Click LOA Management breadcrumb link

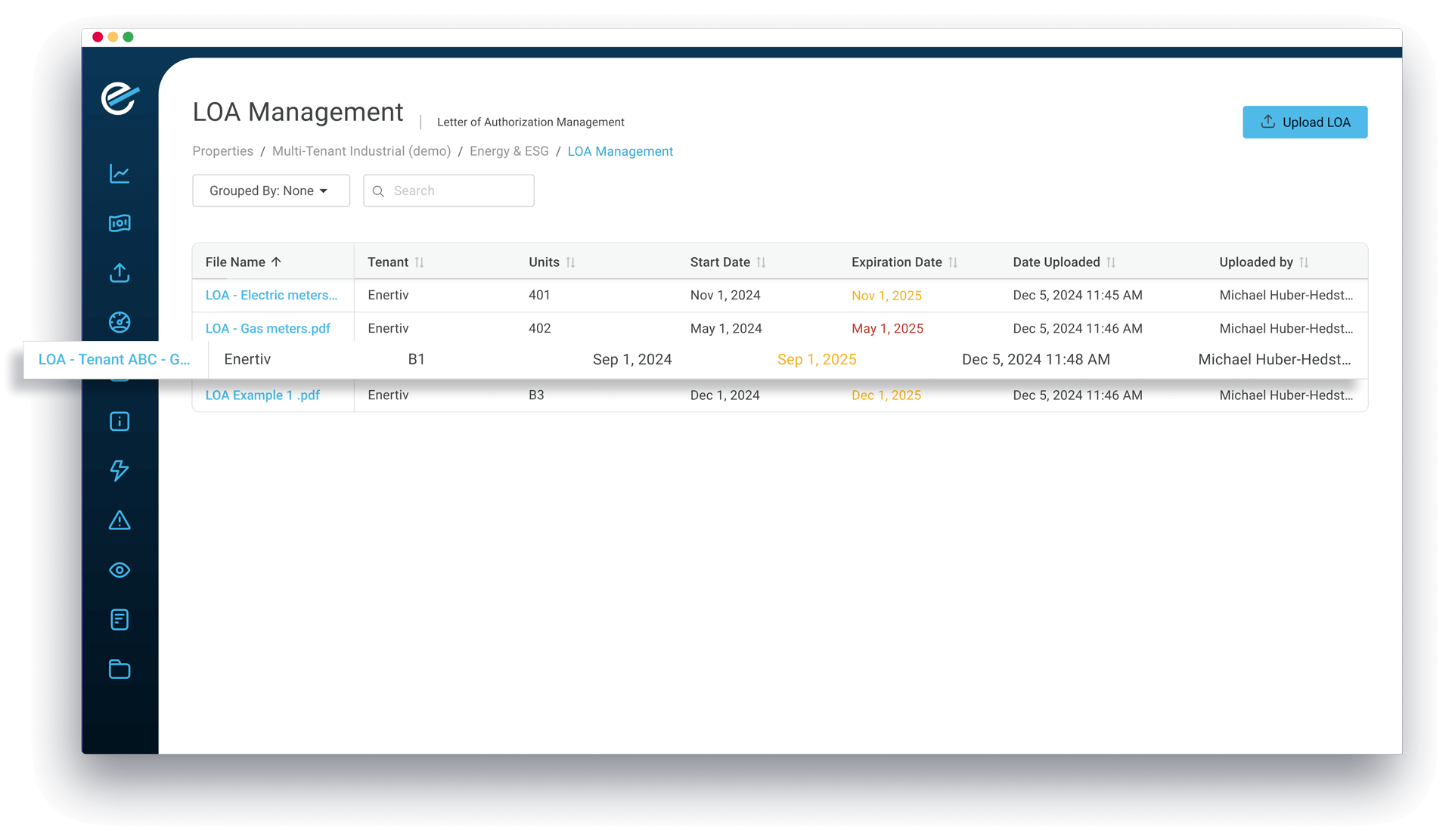point(620,151)
